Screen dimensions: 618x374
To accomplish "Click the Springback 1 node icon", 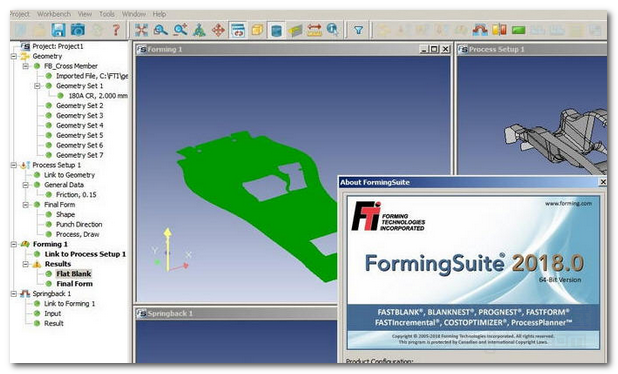I will pyautogui.click(x=25, y=294).
